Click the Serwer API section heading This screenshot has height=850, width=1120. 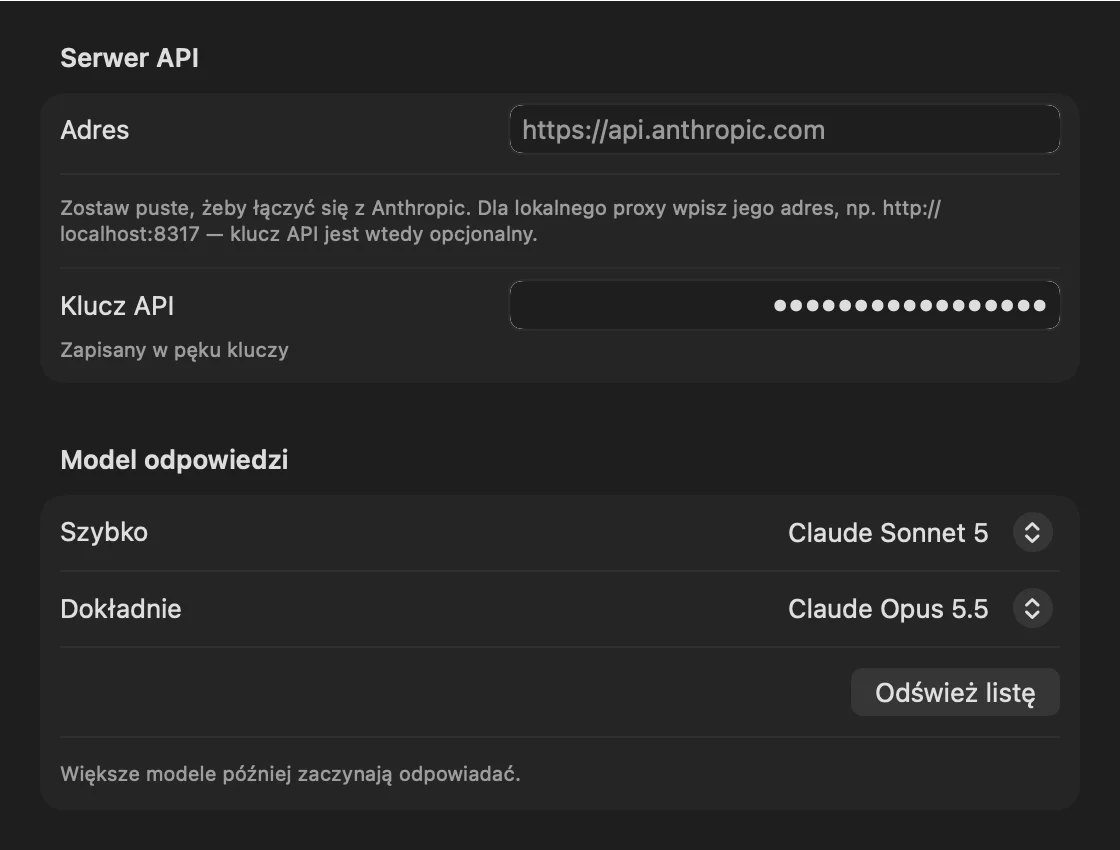(x=129, y=58)
